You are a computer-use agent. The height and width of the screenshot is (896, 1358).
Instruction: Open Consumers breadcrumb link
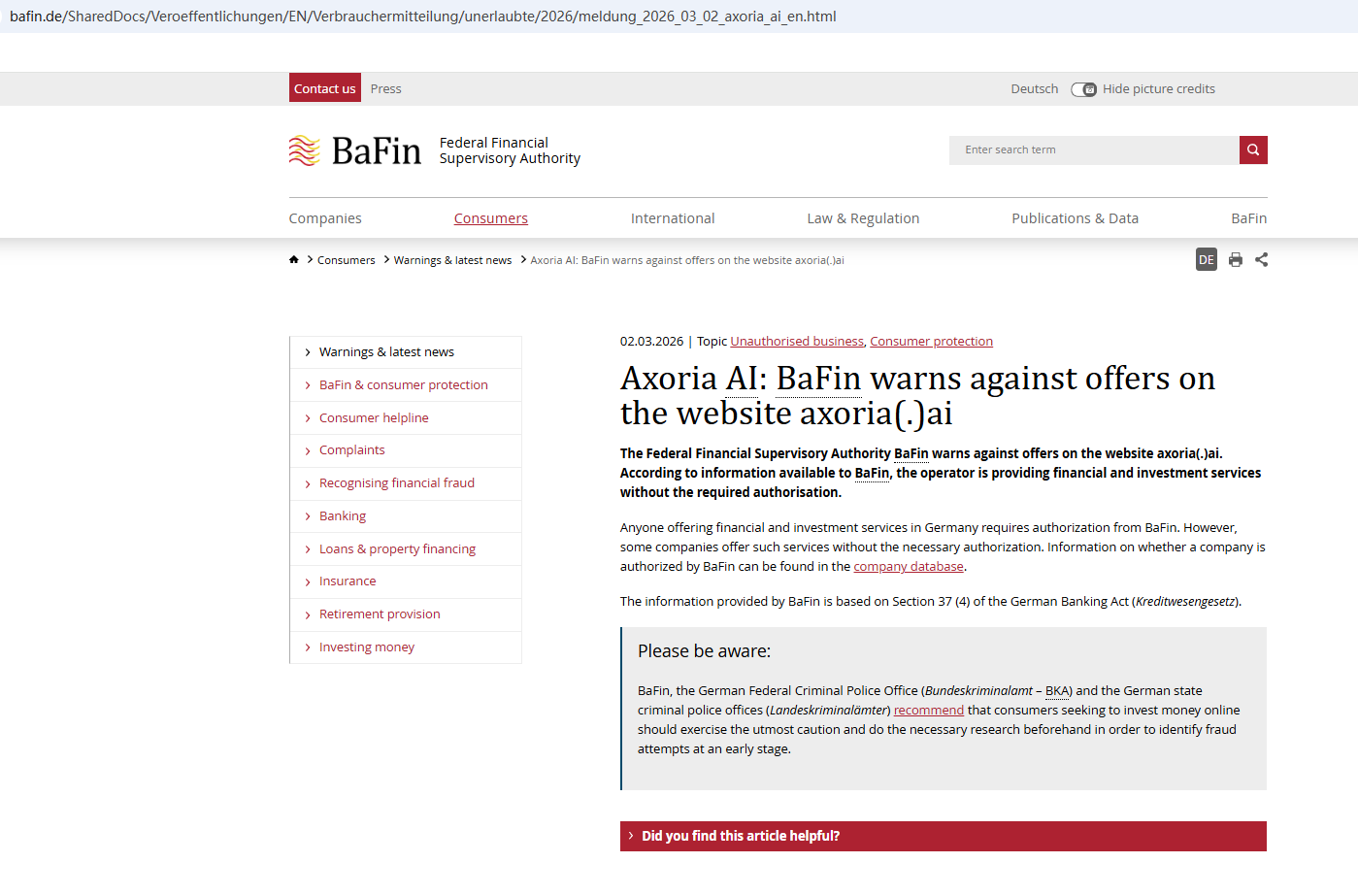[x=347, y=260]
